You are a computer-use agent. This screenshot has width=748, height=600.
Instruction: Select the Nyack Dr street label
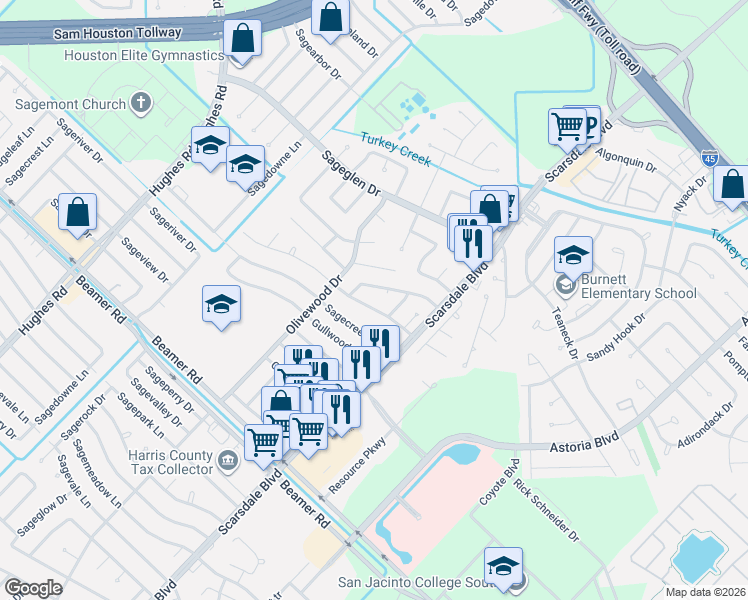tap(690, 194)
